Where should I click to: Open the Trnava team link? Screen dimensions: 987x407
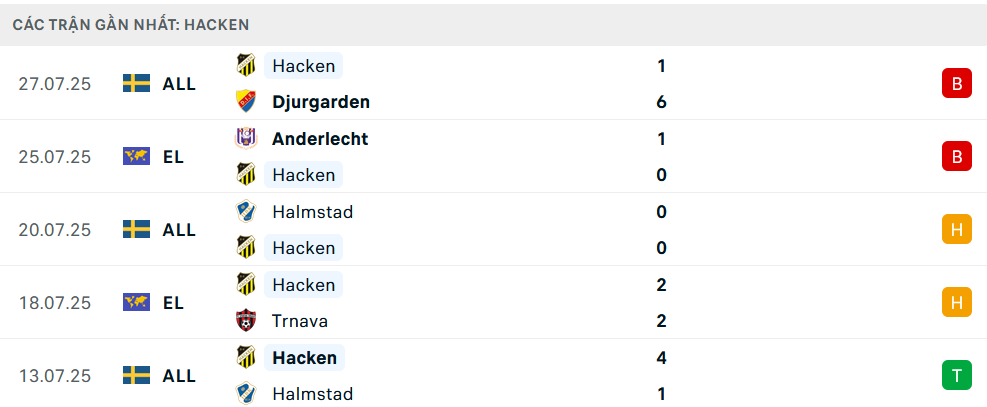[300, 321]
